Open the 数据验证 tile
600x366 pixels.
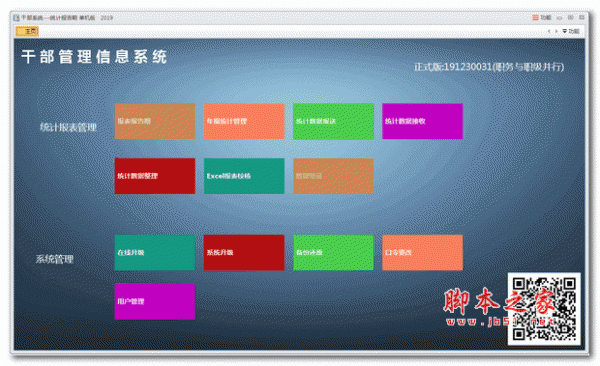pyautogui.click(x=333, y=176)
